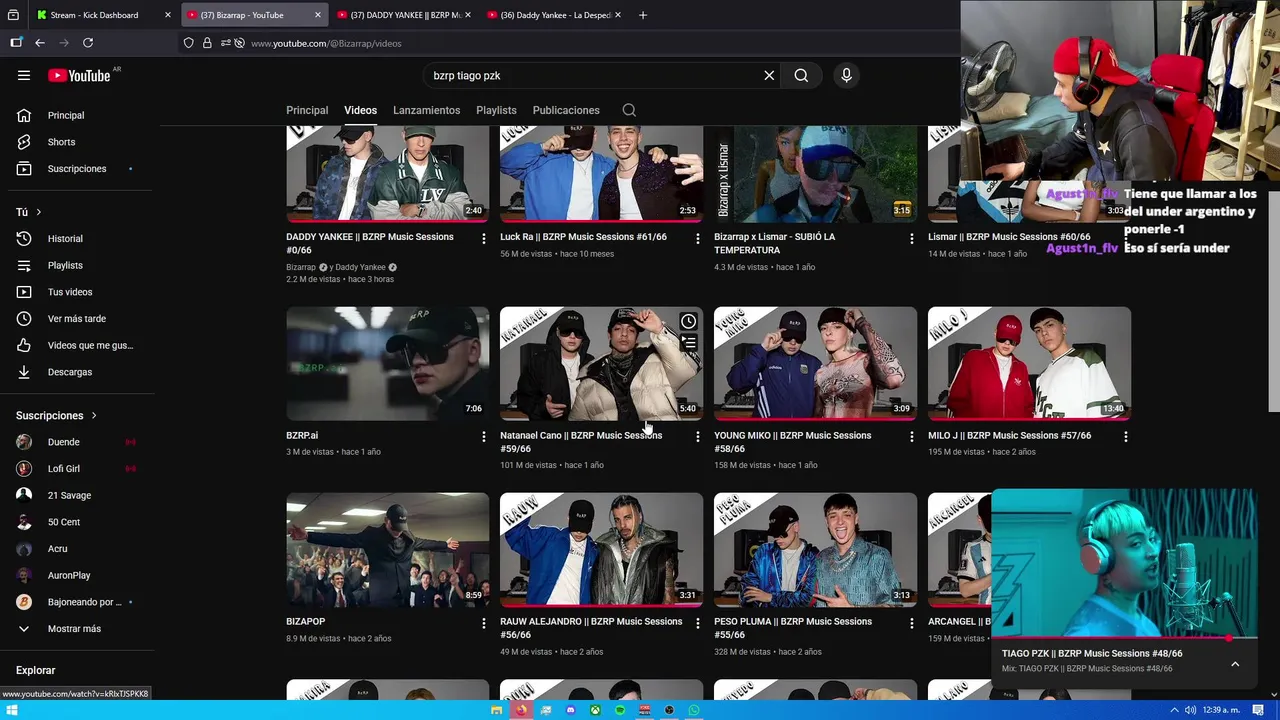Expand the miniplayer with chevron
This screenshot has width=1280, height=720.
[x=1235, y=664]
